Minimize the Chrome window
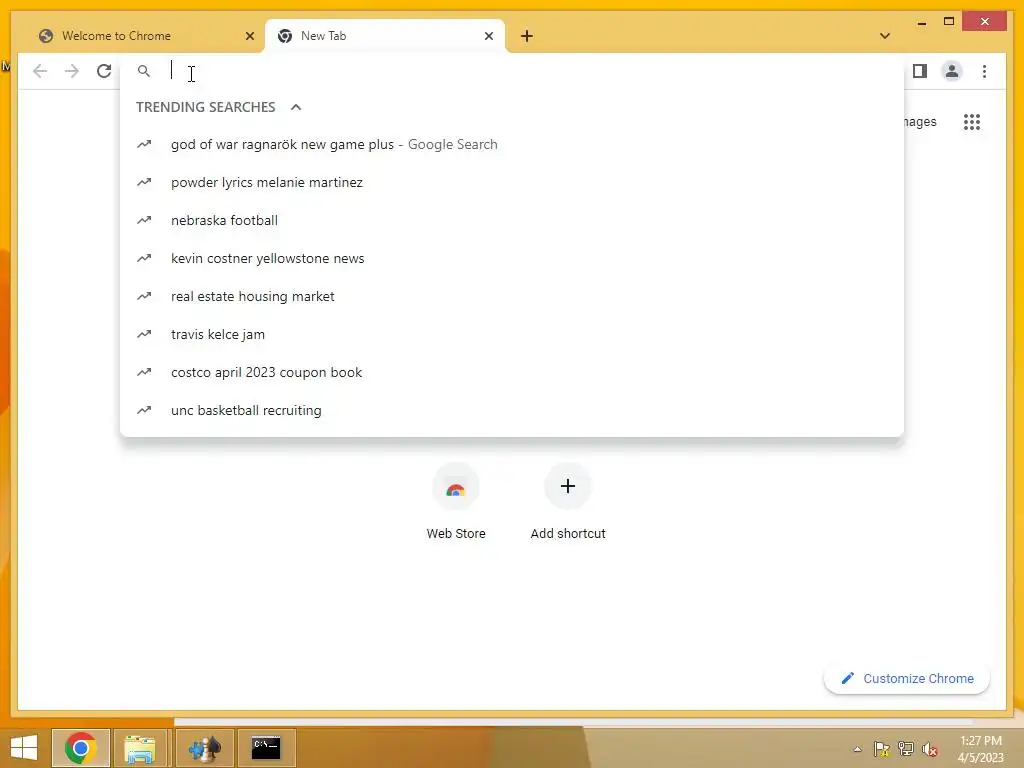 (x=921, y=22)
